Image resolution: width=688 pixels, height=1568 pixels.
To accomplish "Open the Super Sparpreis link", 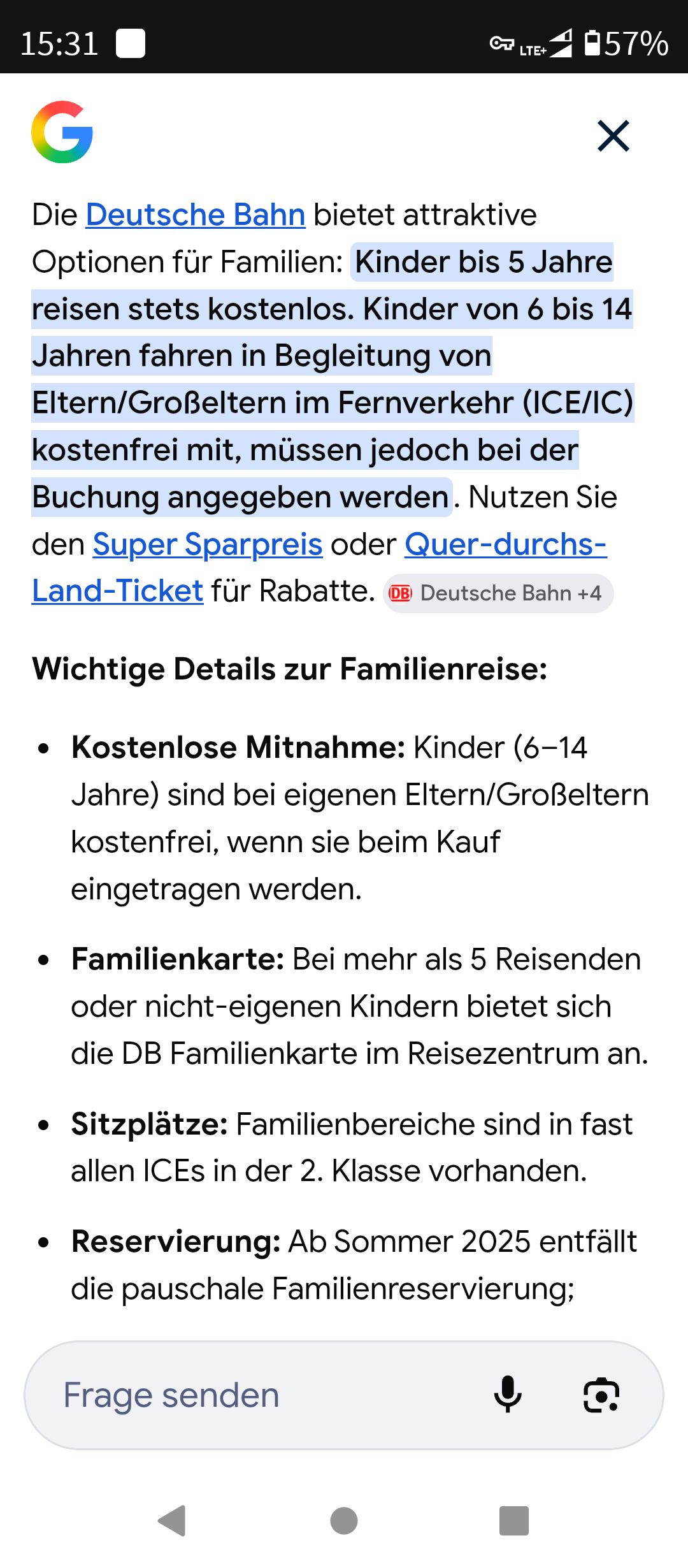I will tap(208, 544).
